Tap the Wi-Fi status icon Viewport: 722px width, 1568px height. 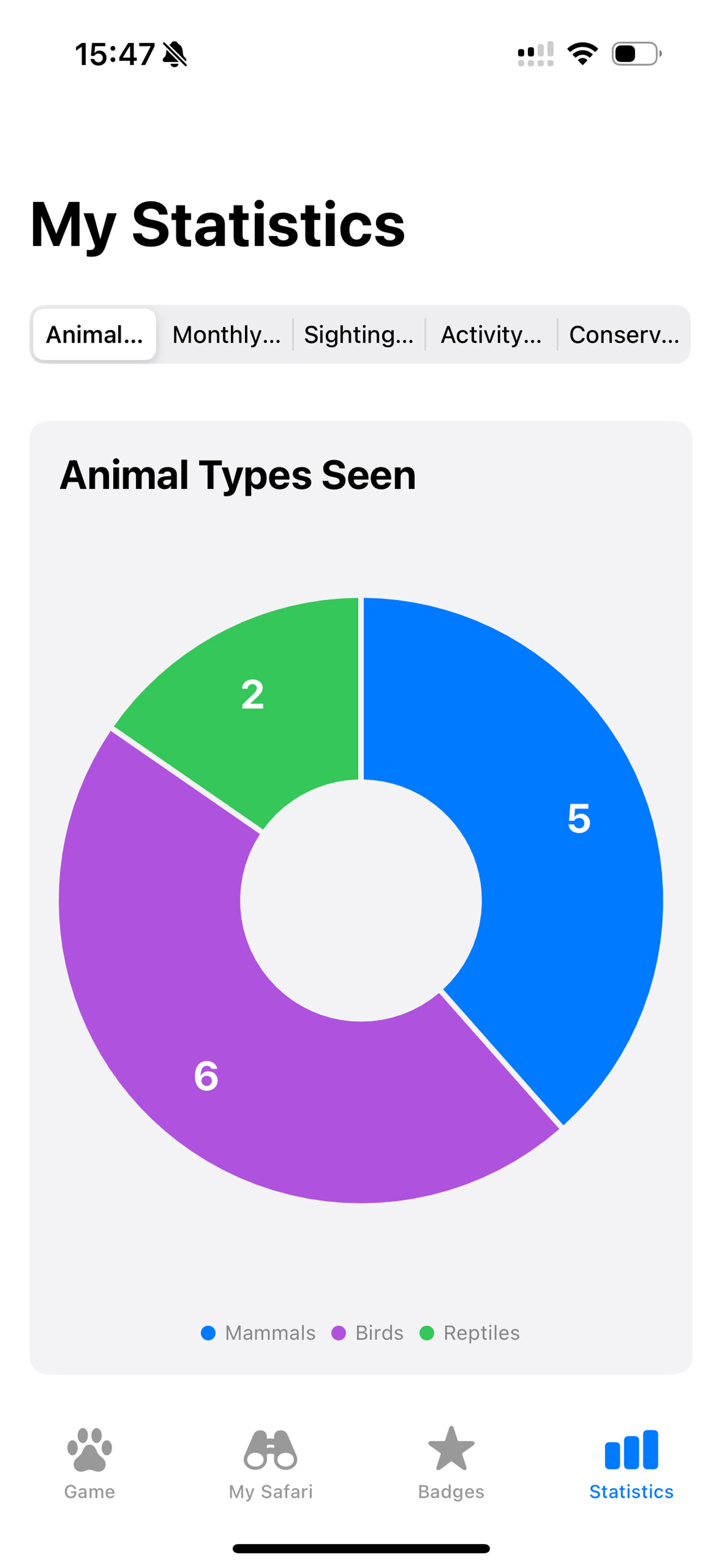(x=582, y=54)
